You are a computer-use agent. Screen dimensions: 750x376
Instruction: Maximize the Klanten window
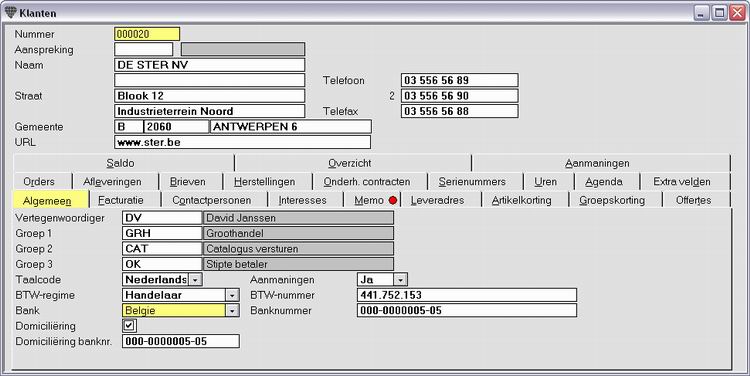(x=719, y=13)
